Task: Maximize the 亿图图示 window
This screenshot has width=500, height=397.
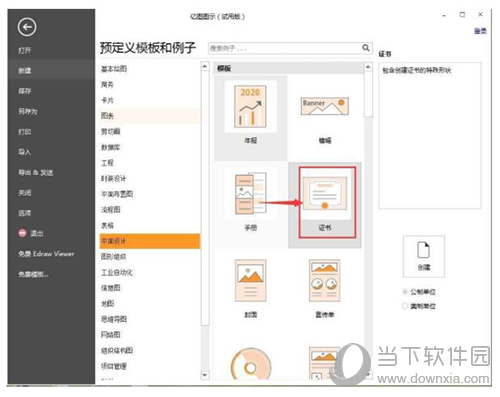Action: pyautogui.click(x=462, y=14)
